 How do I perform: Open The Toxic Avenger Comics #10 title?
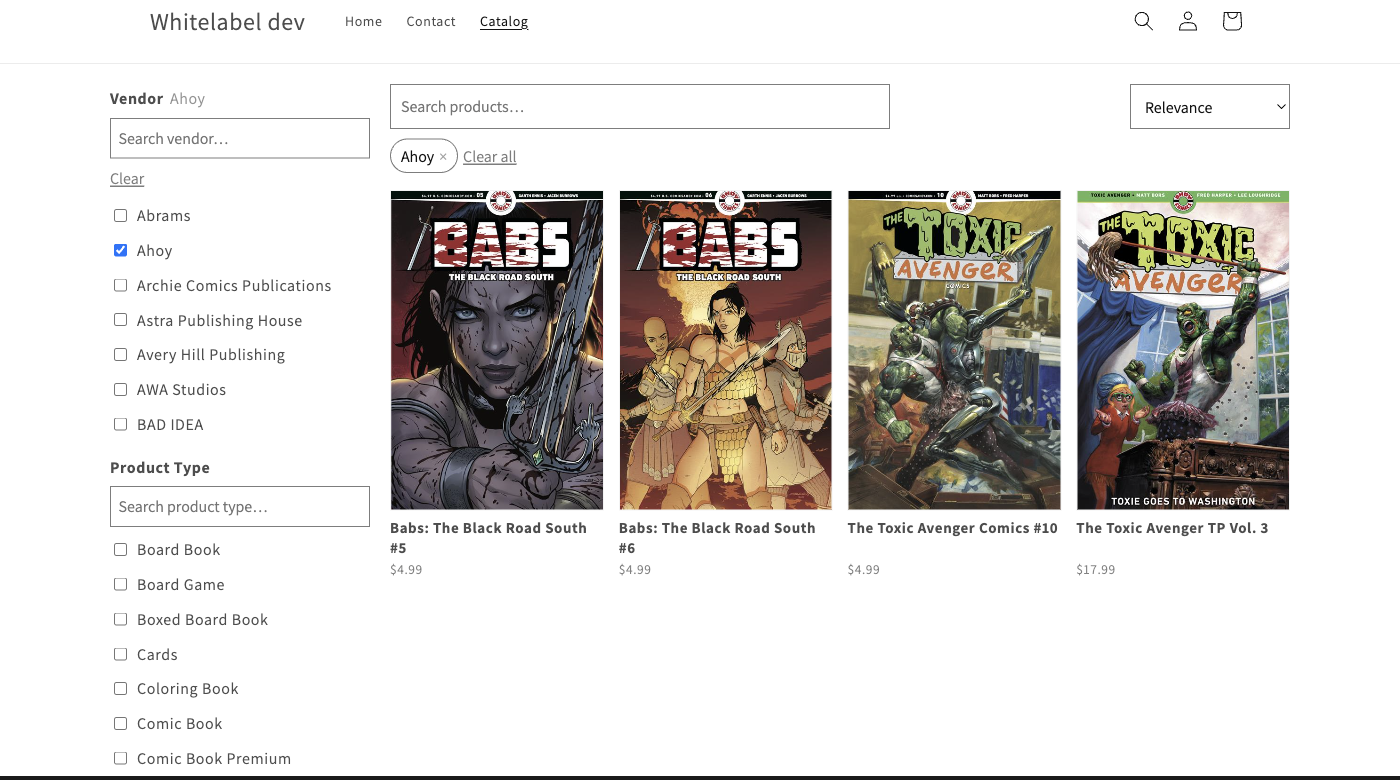(x=953, y=528)
